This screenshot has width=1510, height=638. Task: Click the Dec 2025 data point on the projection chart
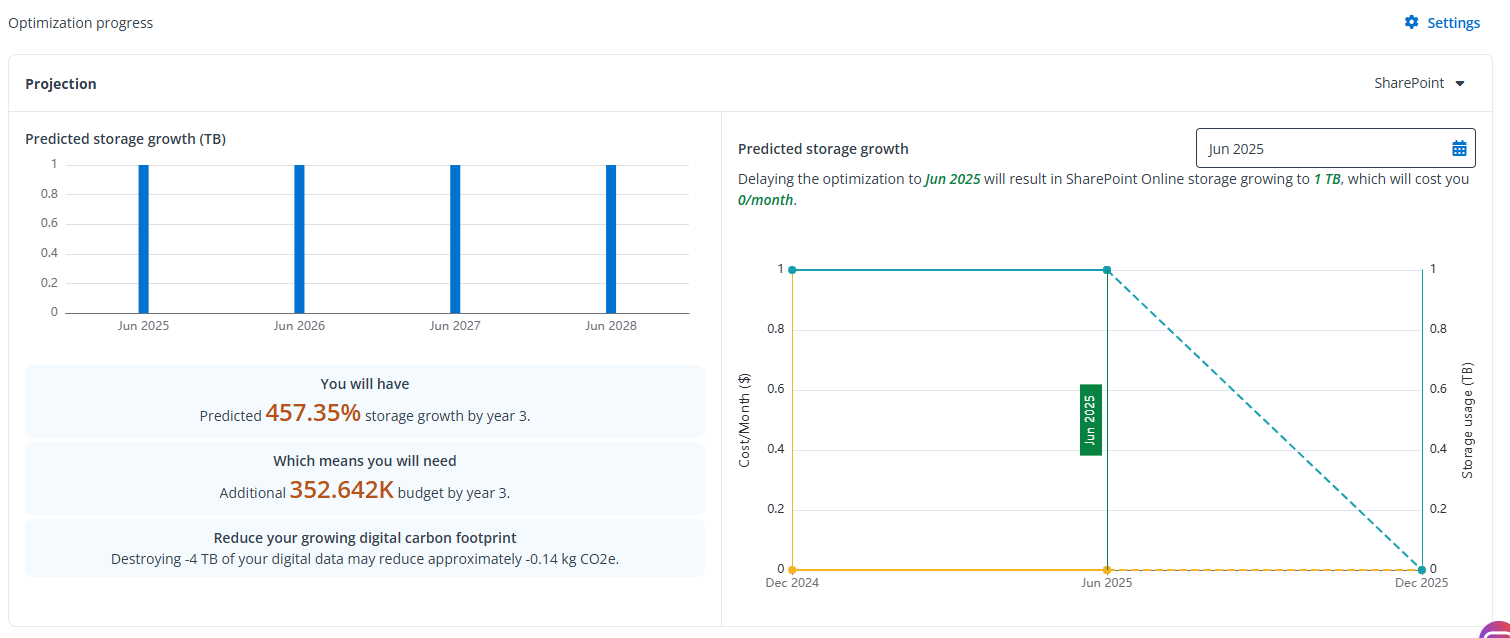(x=1421, y=568)
